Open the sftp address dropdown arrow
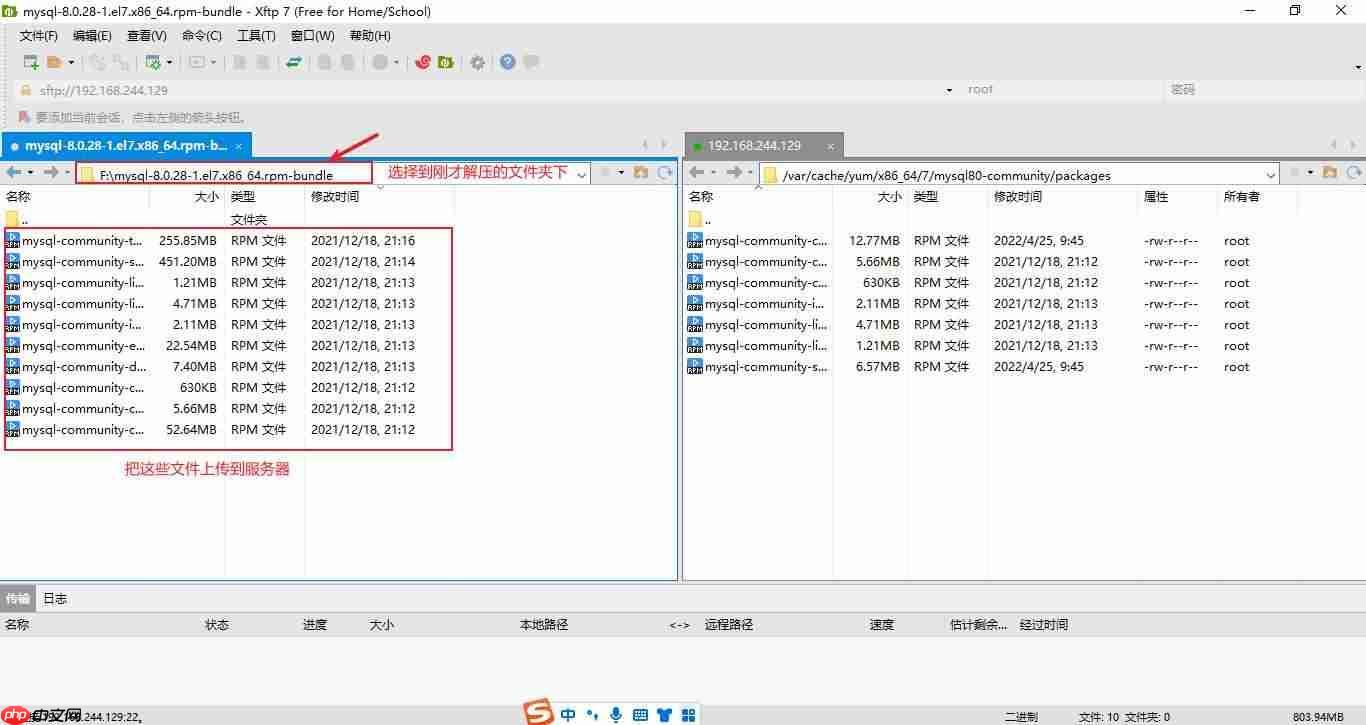This screenshot has height=725, width=1366. click(x=947, y=89)
